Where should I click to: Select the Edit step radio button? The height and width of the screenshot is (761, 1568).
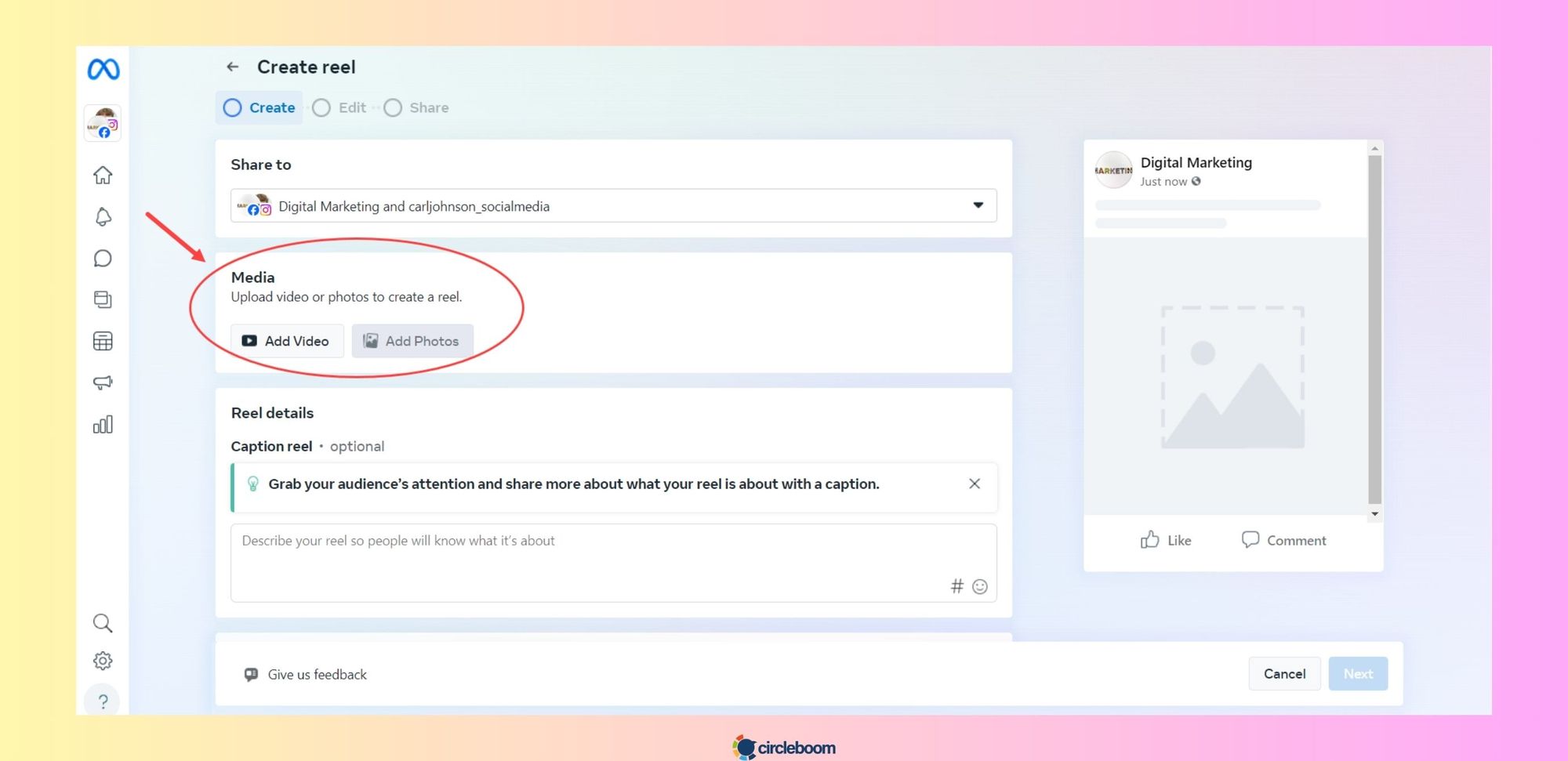[321, 107]
